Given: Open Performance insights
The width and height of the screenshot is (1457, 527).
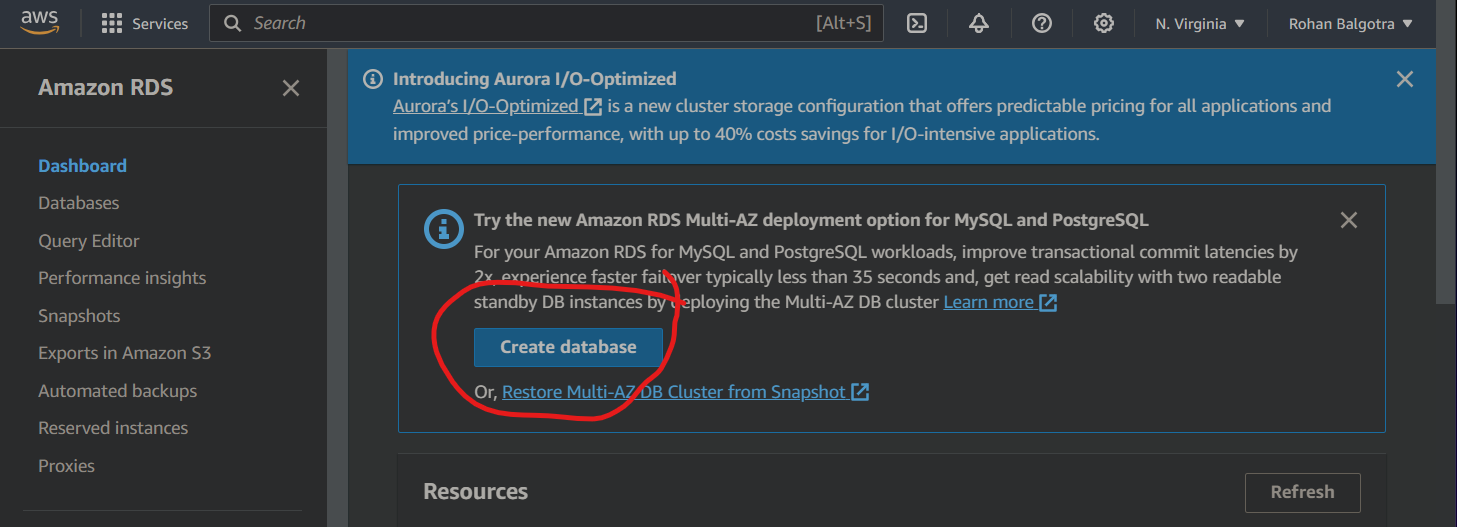Looking at the screenshot, I should pyautogui.click(x=122, y=278).
